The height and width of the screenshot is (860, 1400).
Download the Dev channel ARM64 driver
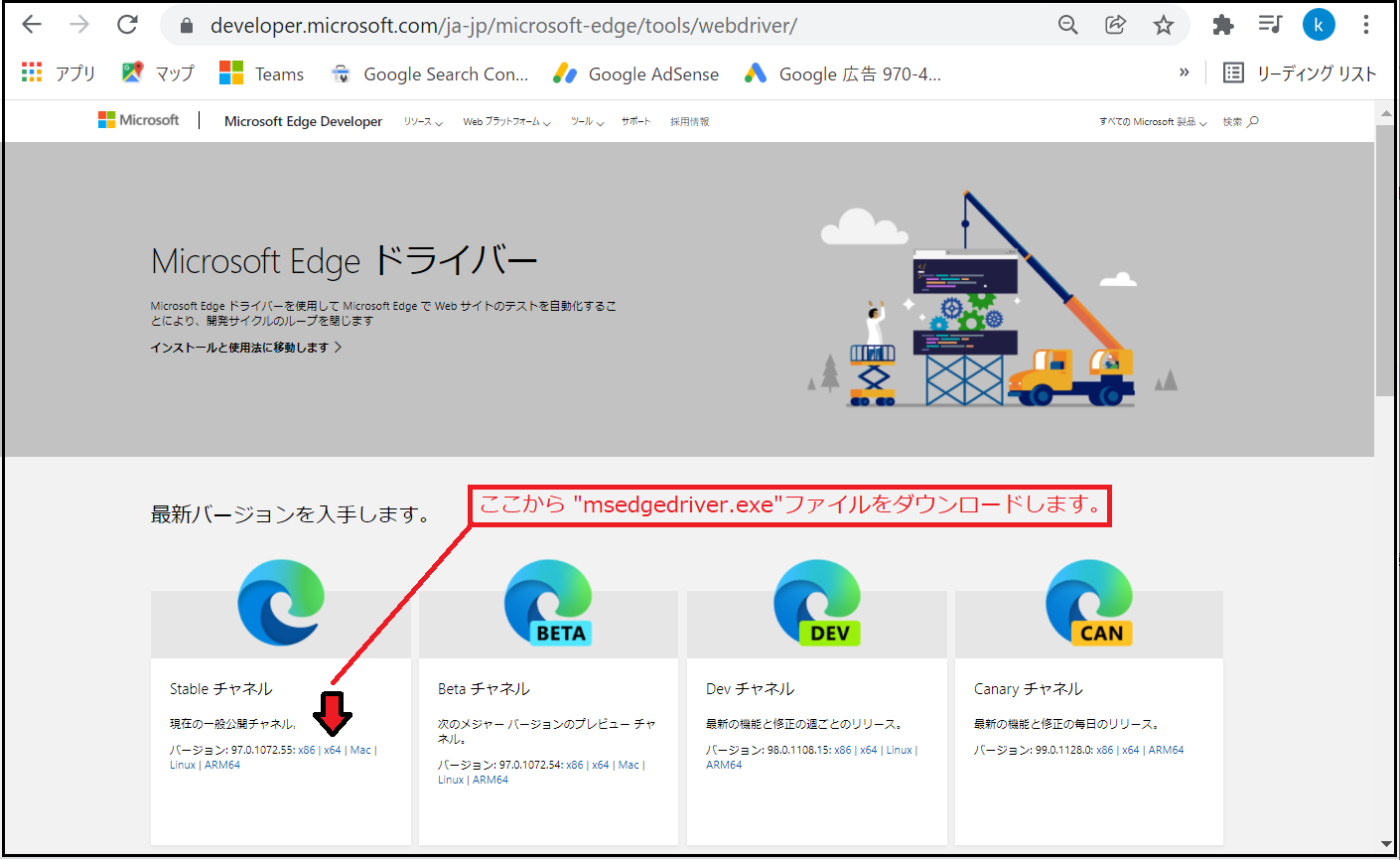[724, 765]
